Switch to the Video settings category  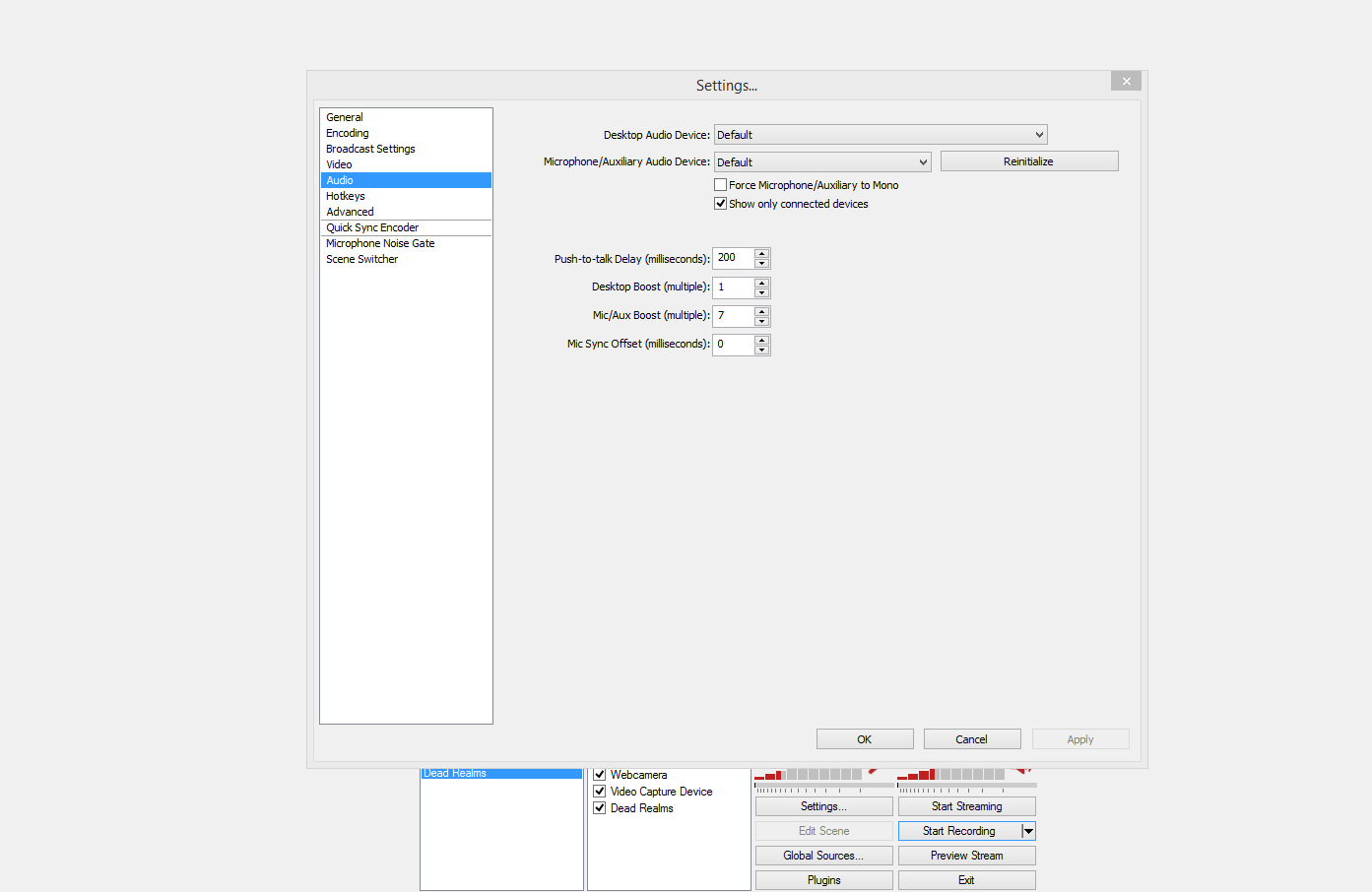(x=406, y=164)
